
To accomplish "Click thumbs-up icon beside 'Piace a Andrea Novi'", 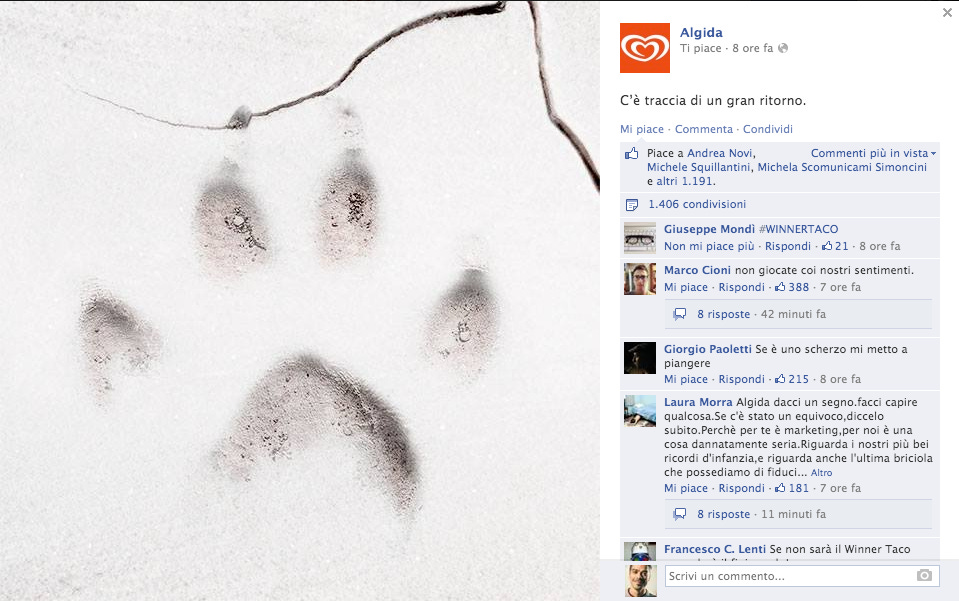I will [631, 153].
